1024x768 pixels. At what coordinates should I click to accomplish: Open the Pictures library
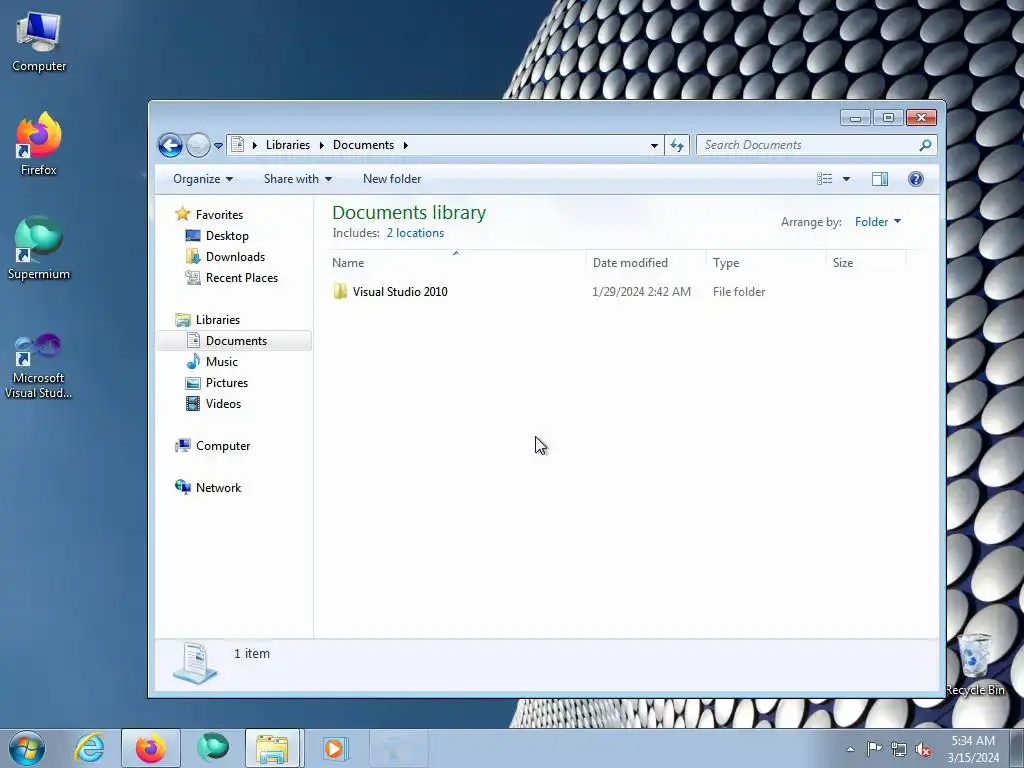pos(227,383)
